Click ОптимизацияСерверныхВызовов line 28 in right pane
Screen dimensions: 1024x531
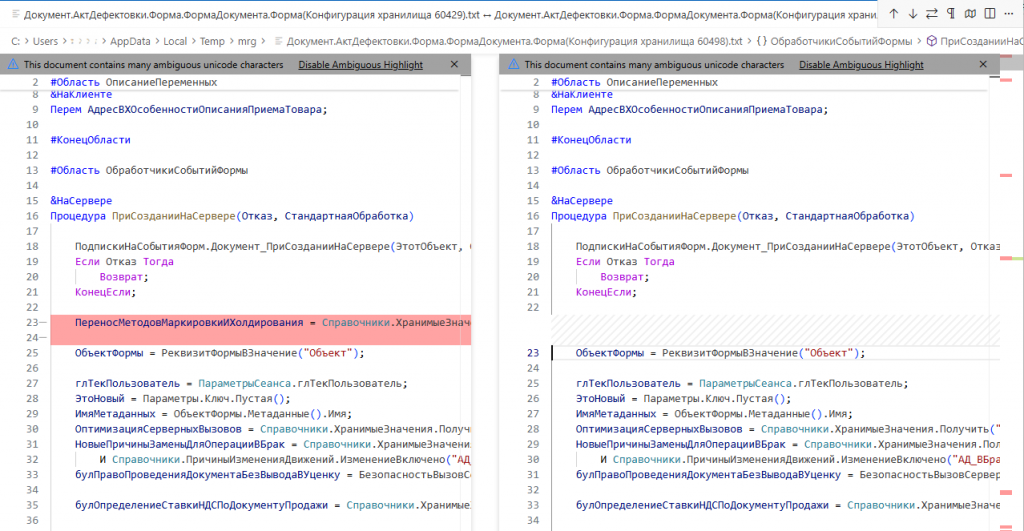[787, 430]
